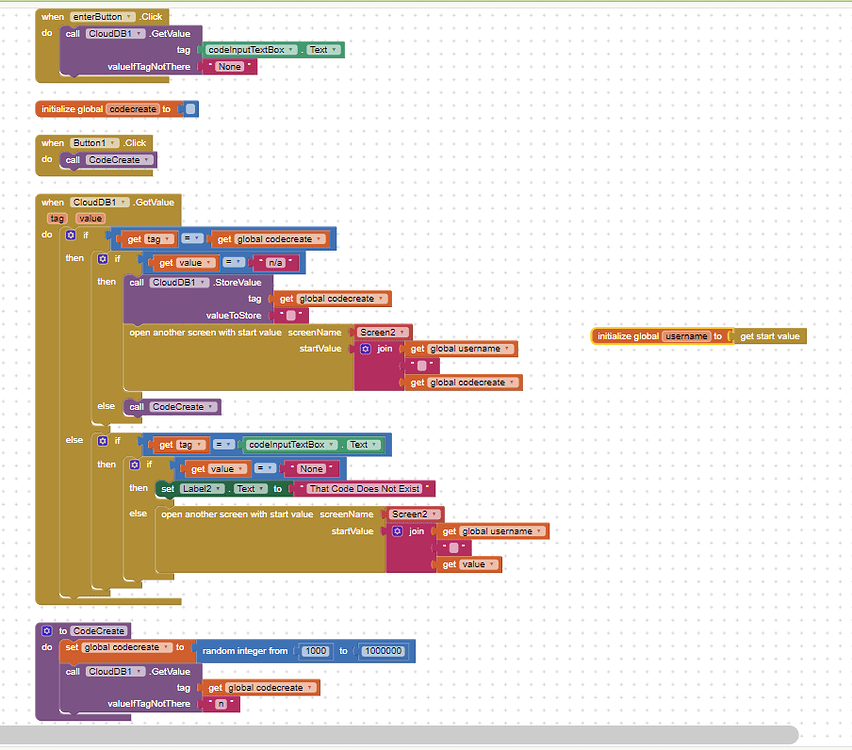Open the gear on the if block comparing value to None
Image resolution: width=852 pixels, height=750 pixels.
[134, 464]
